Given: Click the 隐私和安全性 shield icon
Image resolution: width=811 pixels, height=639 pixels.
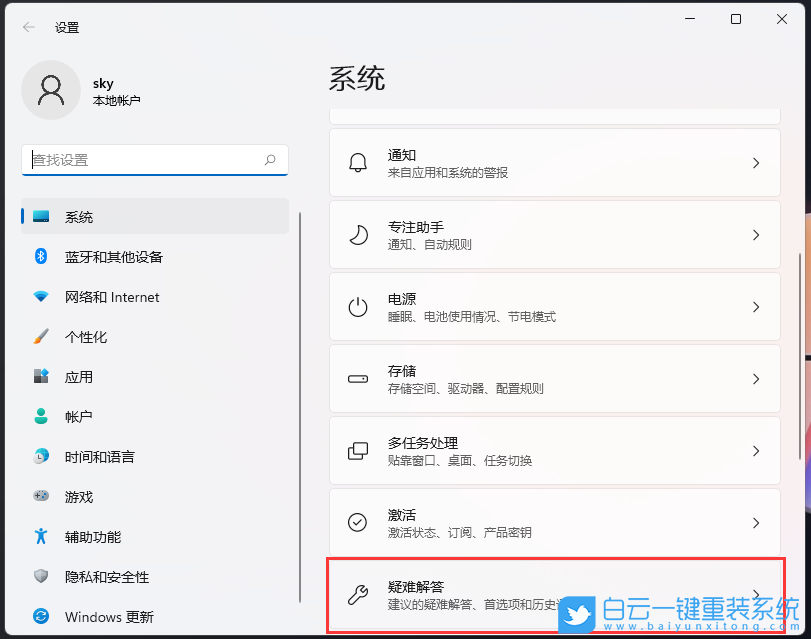Looking at the screenshot, I should pyautogui.click(x=41, y=577).
